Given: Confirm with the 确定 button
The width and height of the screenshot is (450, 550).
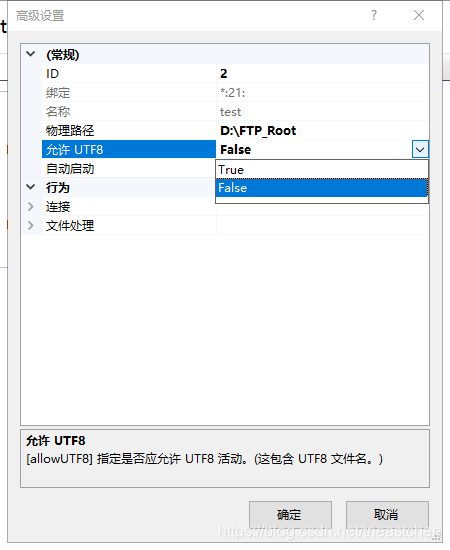Looking at the screenshot, I should [x=290, y=515].
